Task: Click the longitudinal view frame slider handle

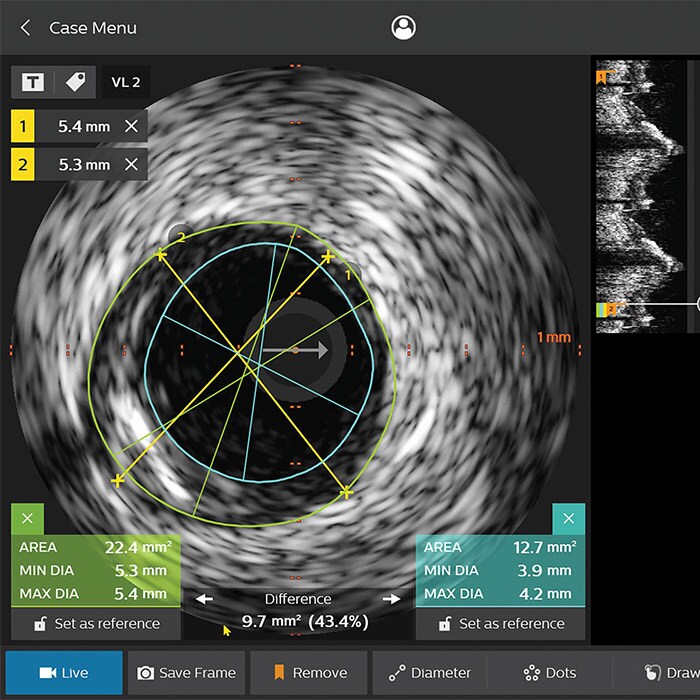Action: pos(698,304)
